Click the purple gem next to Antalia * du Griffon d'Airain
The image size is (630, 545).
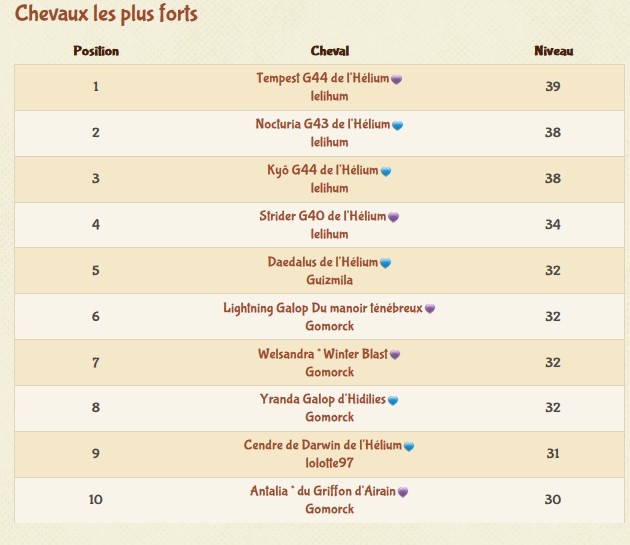tap(403, 492)
